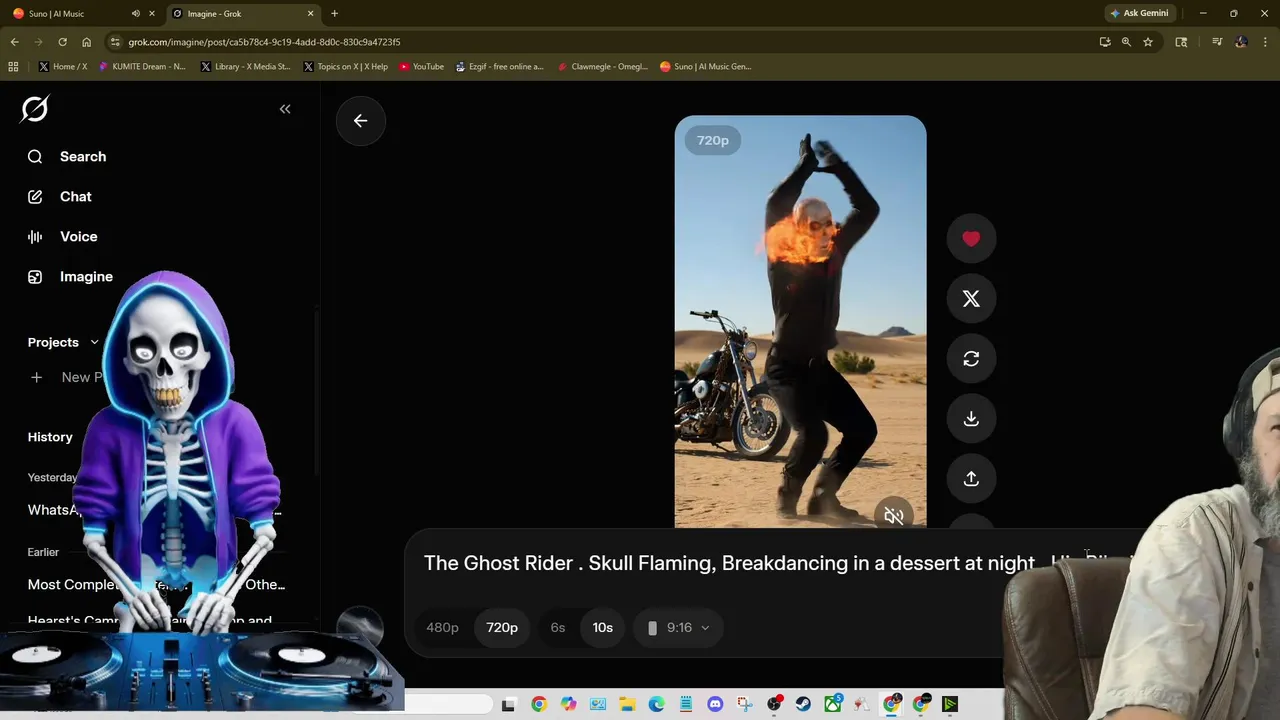The image size is (1280, 720).
Task: Open the KUMITE Dream bookmark
Action: (x=142, y=66)
